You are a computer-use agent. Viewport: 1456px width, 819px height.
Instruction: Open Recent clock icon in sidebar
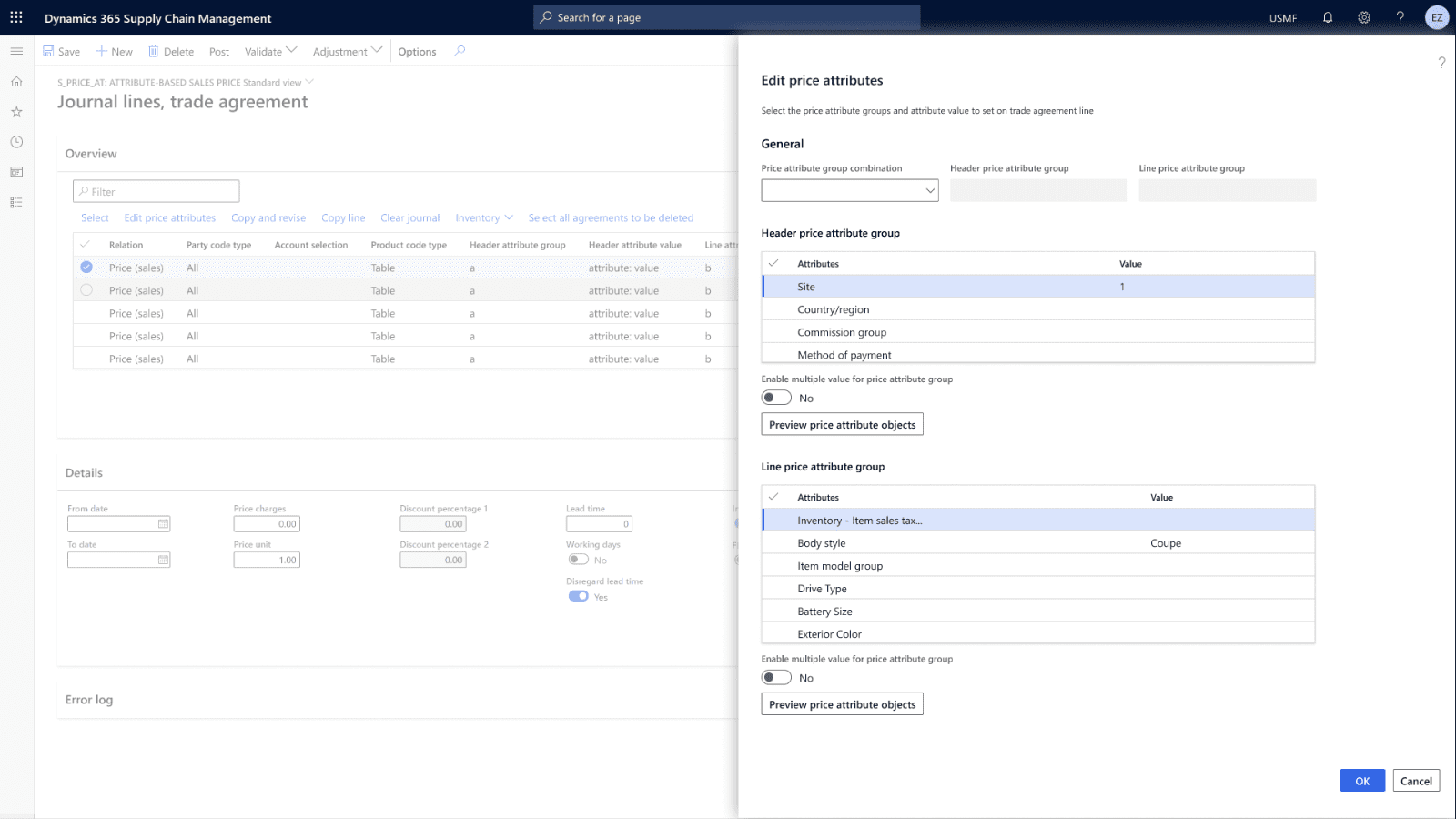[16, 142]
